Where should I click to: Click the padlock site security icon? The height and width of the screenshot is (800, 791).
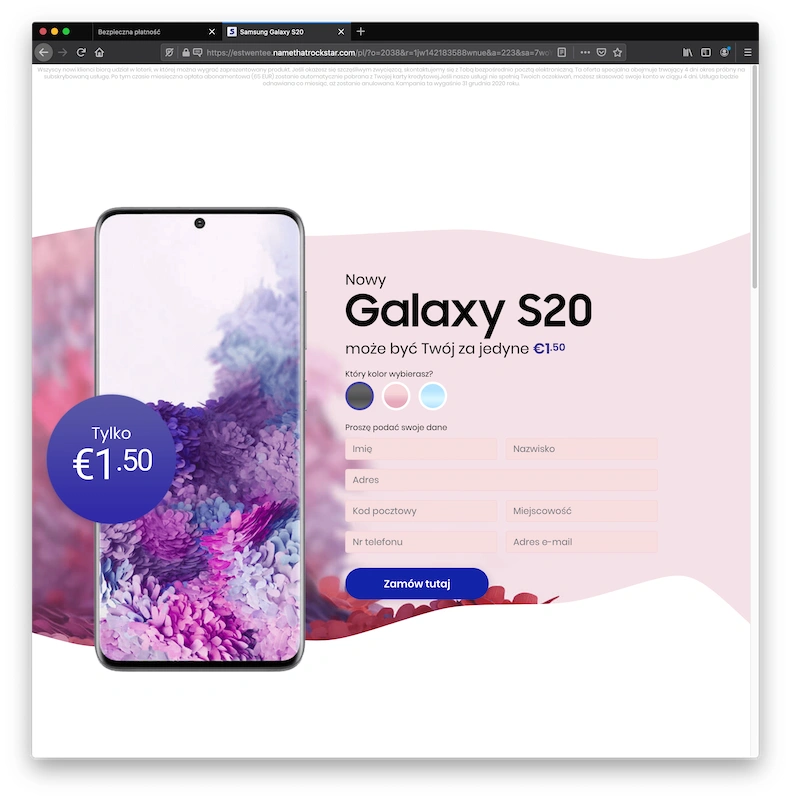186,52
